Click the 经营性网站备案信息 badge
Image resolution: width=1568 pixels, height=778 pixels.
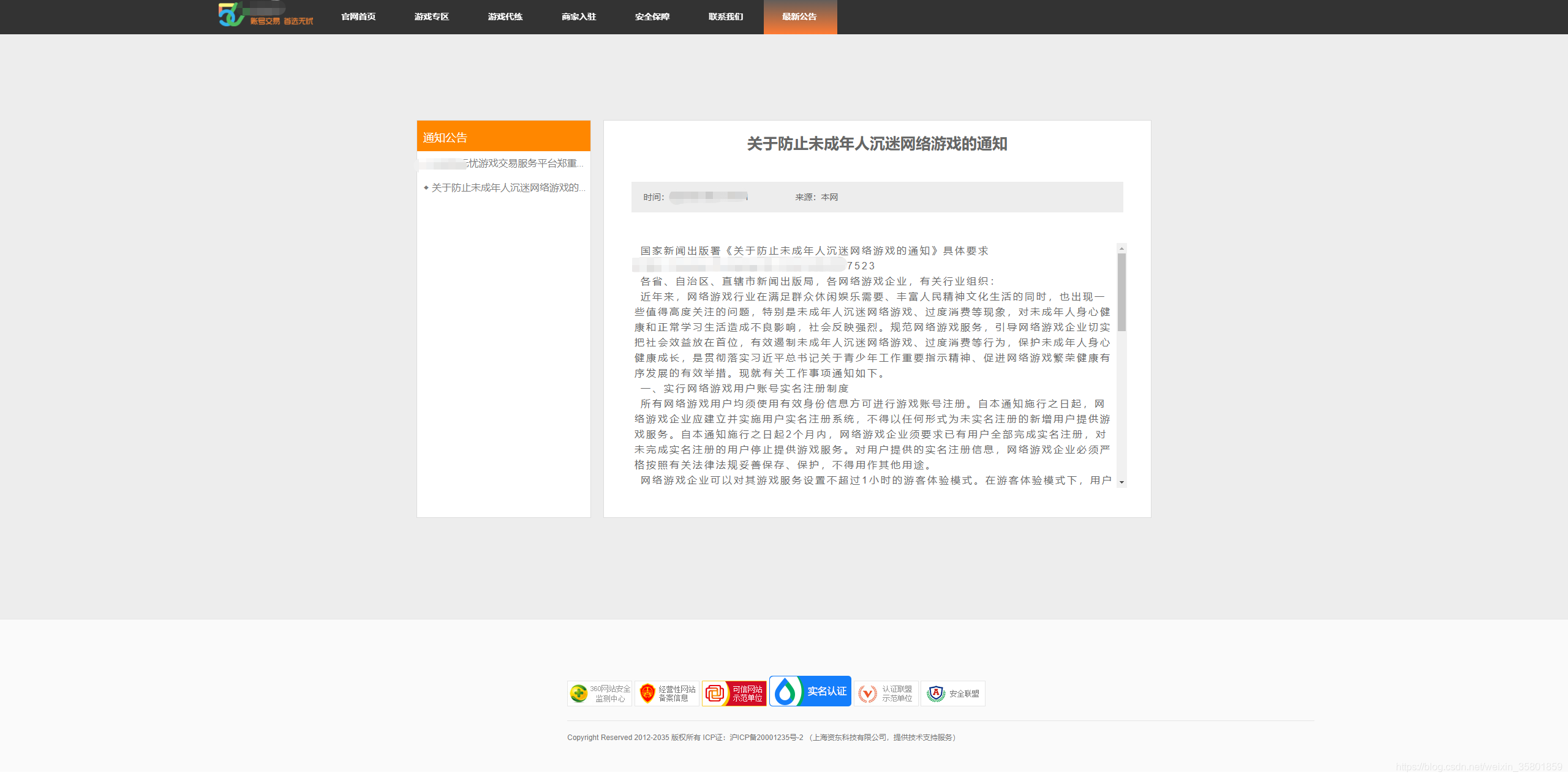pos(666,694)
